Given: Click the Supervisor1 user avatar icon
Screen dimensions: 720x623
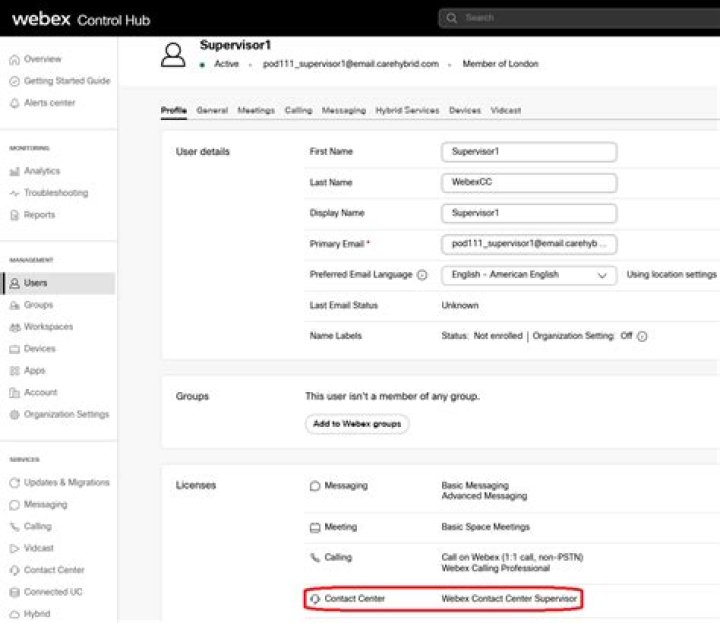Looking at the screenshot, I should [x=173, y=55].
